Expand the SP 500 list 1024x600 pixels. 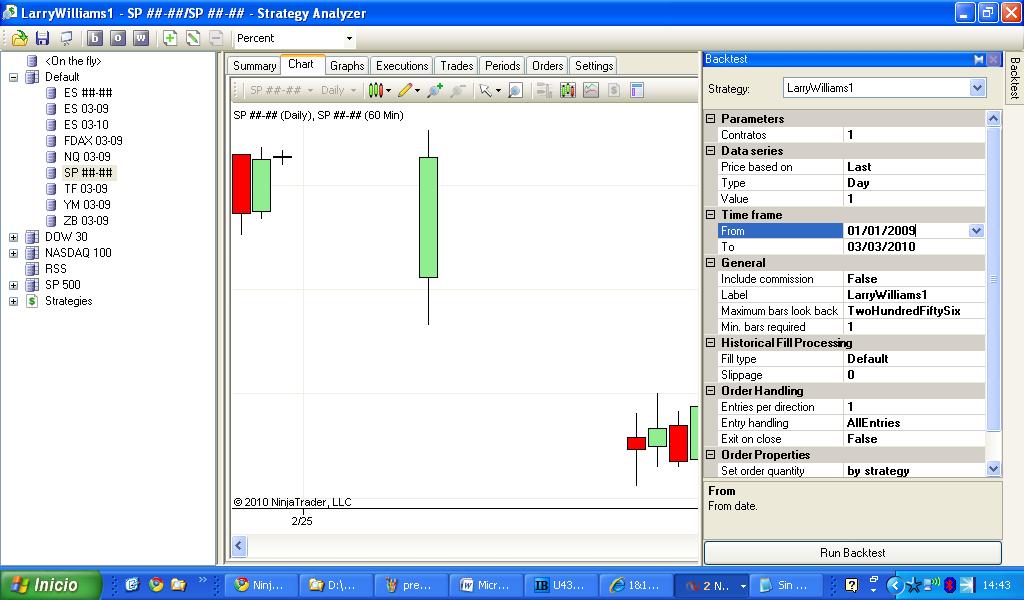tap(13, 285)
